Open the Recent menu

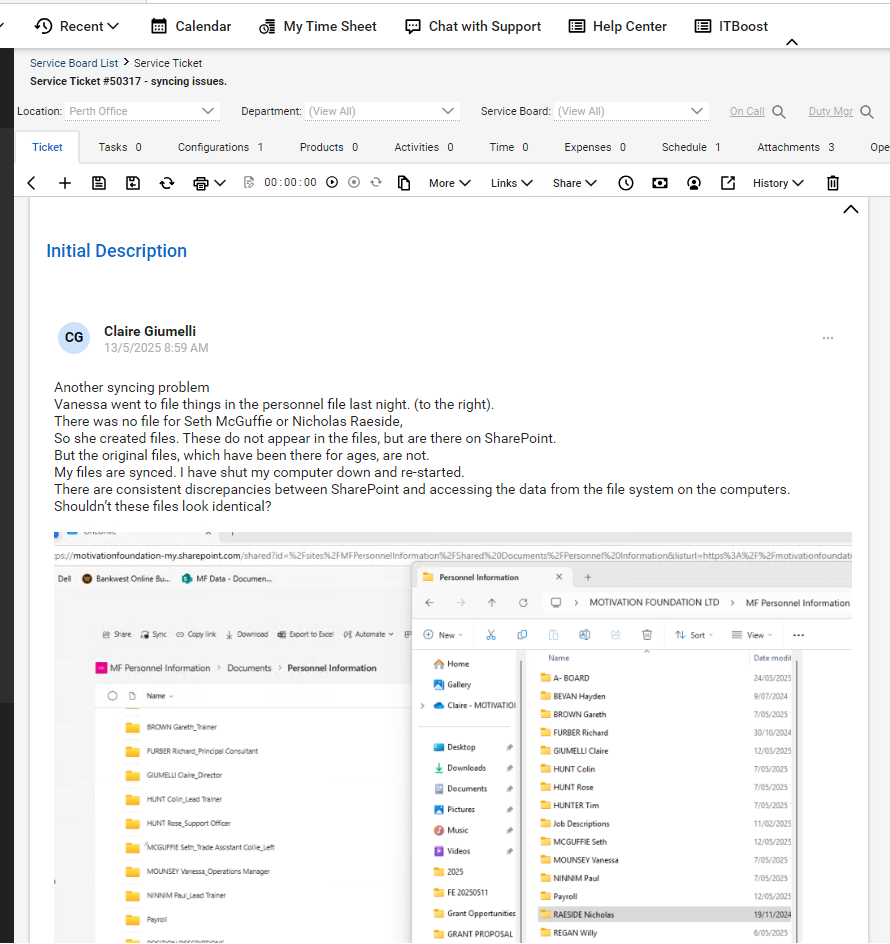tap(76, 26)
